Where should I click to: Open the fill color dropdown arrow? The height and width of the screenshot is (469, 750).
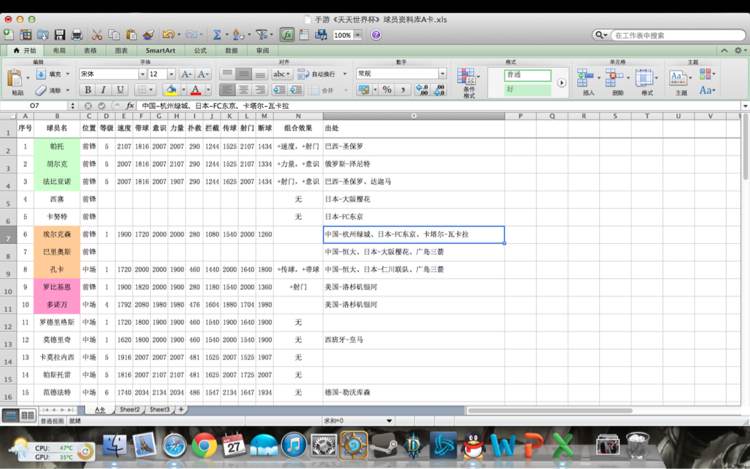click(x=183, y=89)
